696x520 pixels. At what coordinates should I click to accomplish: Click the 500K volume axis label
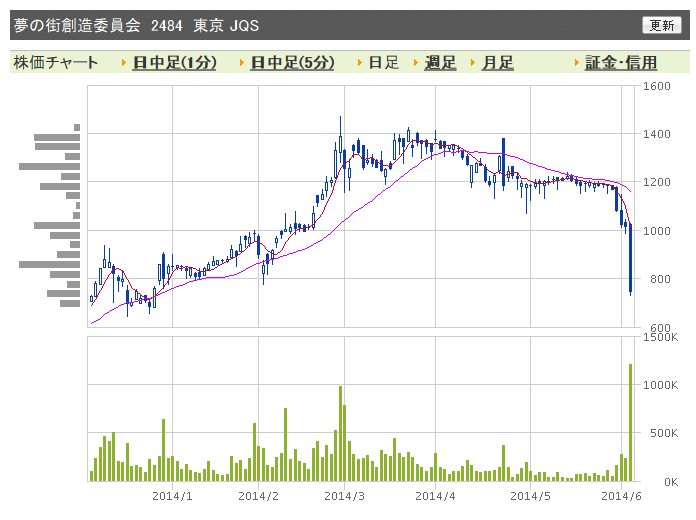click(x=664, y=433)
